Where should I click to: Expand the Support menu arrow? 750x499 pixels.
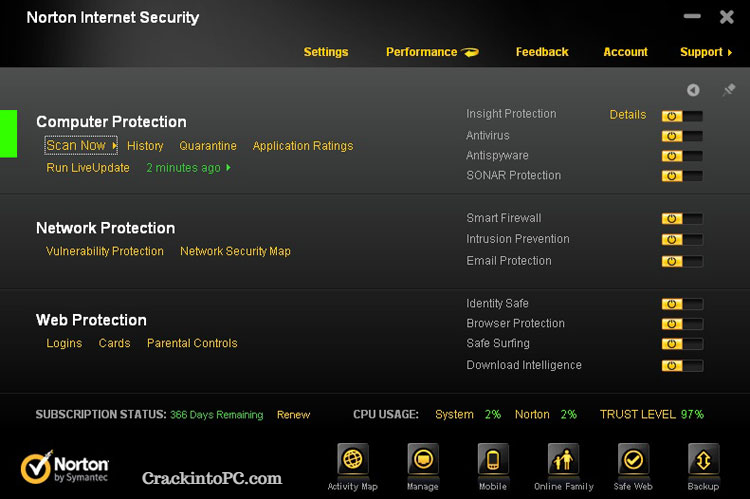tap(729, 53)
